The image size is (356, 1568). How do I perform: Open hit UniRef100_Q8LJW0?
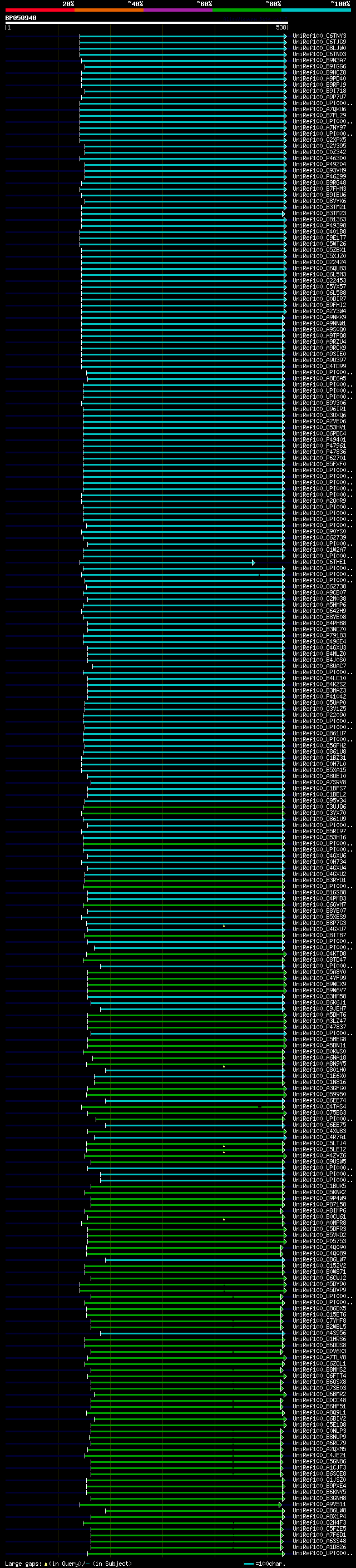[x=319, y=48]
